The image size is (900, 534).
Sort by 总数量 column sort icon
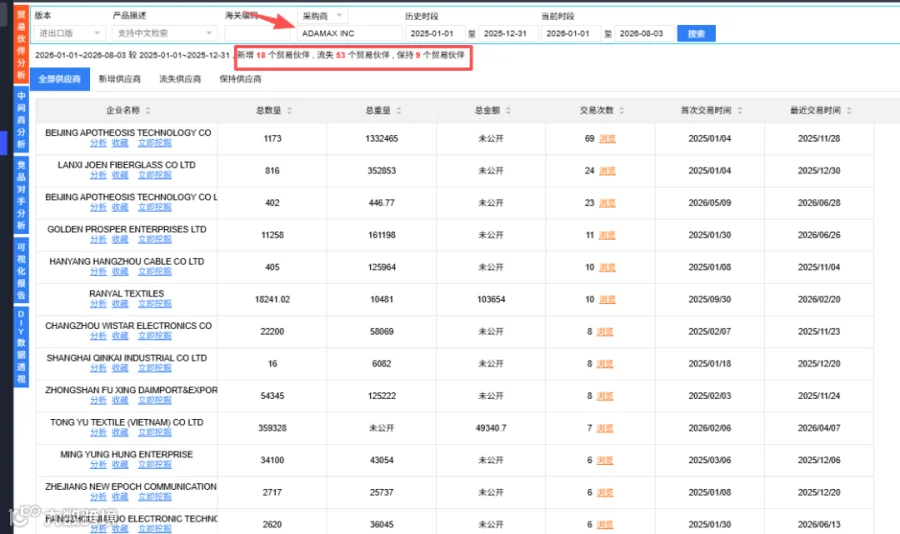click(289, 110)
